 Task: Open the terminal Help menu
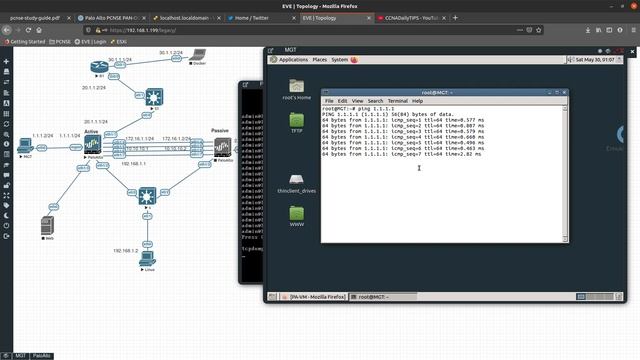point(417,101)
